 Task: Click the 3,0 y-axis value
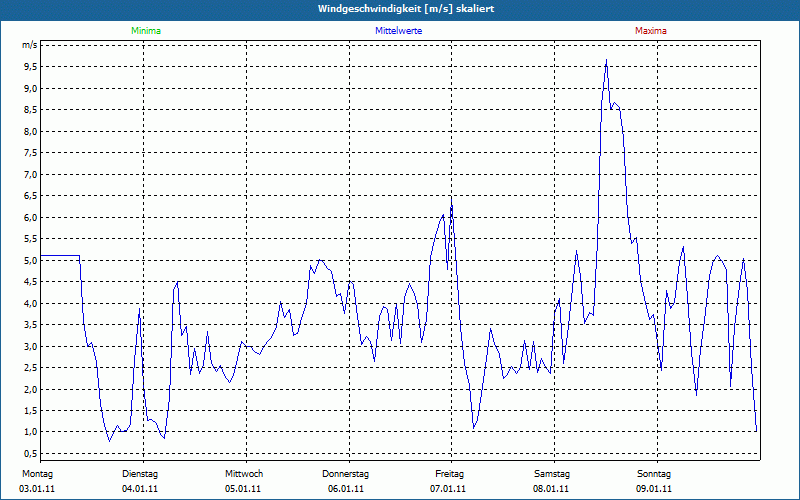[x=30, y=346]
